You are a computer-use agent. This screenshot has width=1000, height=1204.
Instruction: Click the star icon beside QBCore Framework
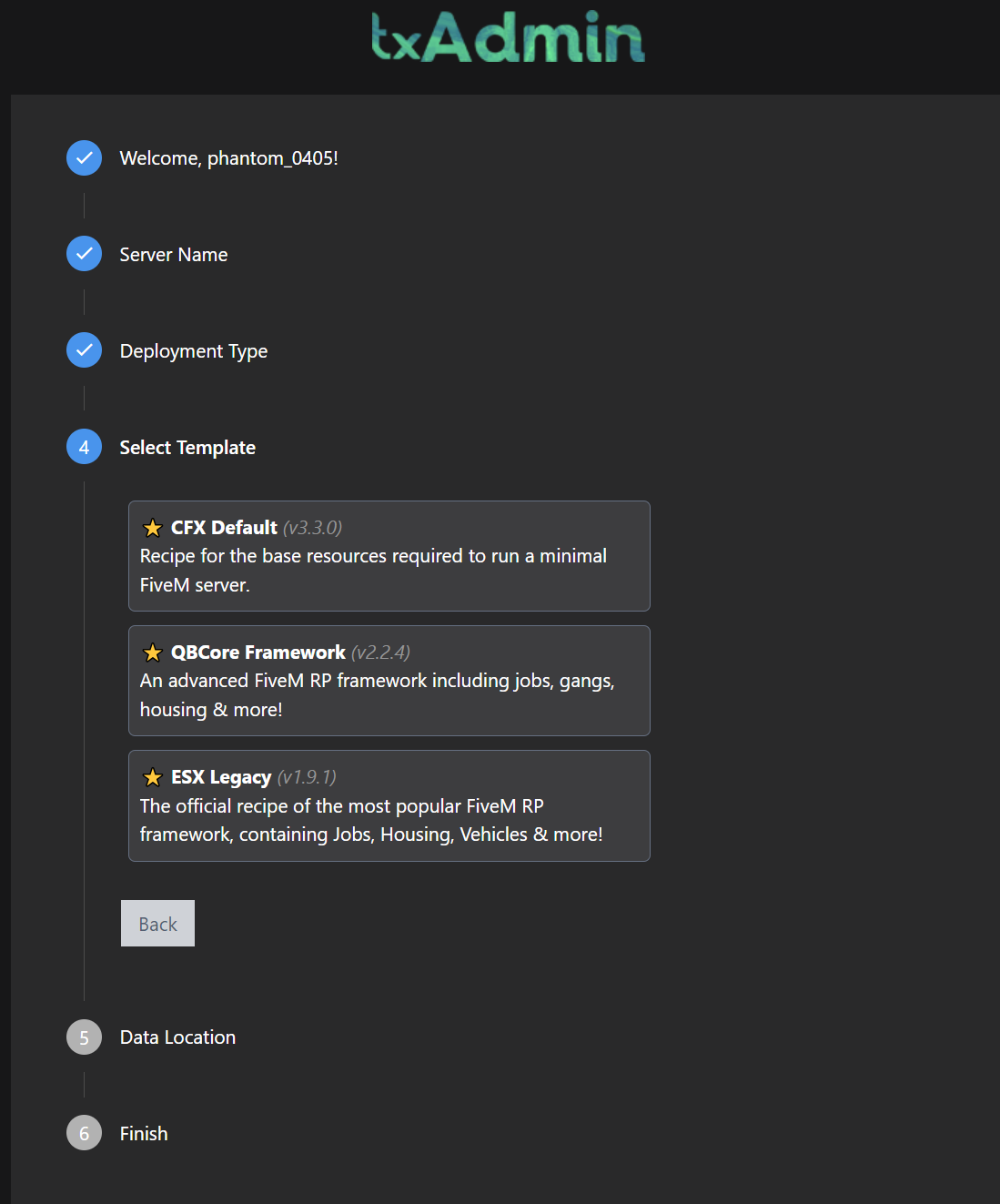pyautogui.click(x=152, y=652)
